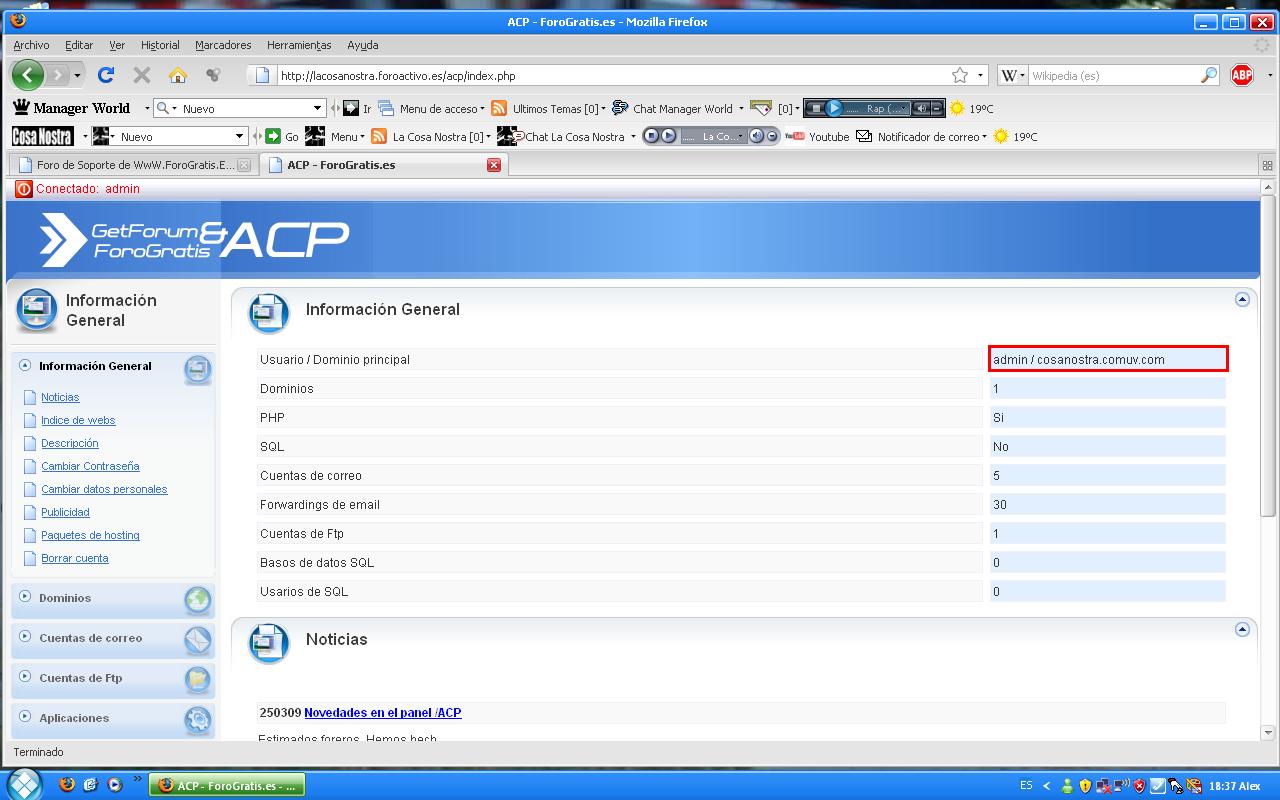Collapse the Noticias panel
Screen dimensions: 1280x800
point(1242,629)
